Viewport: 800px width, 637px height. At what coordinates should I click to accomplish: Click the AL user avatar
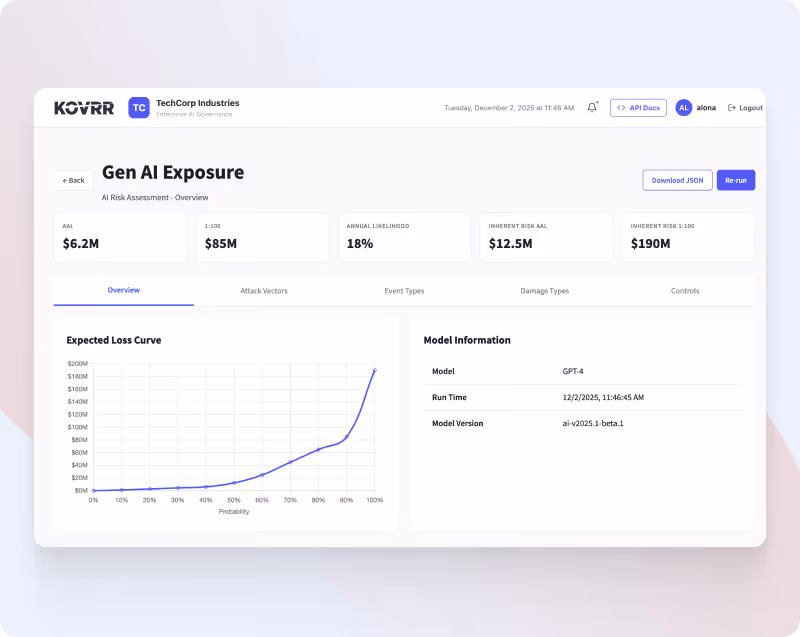click(684, 108)
